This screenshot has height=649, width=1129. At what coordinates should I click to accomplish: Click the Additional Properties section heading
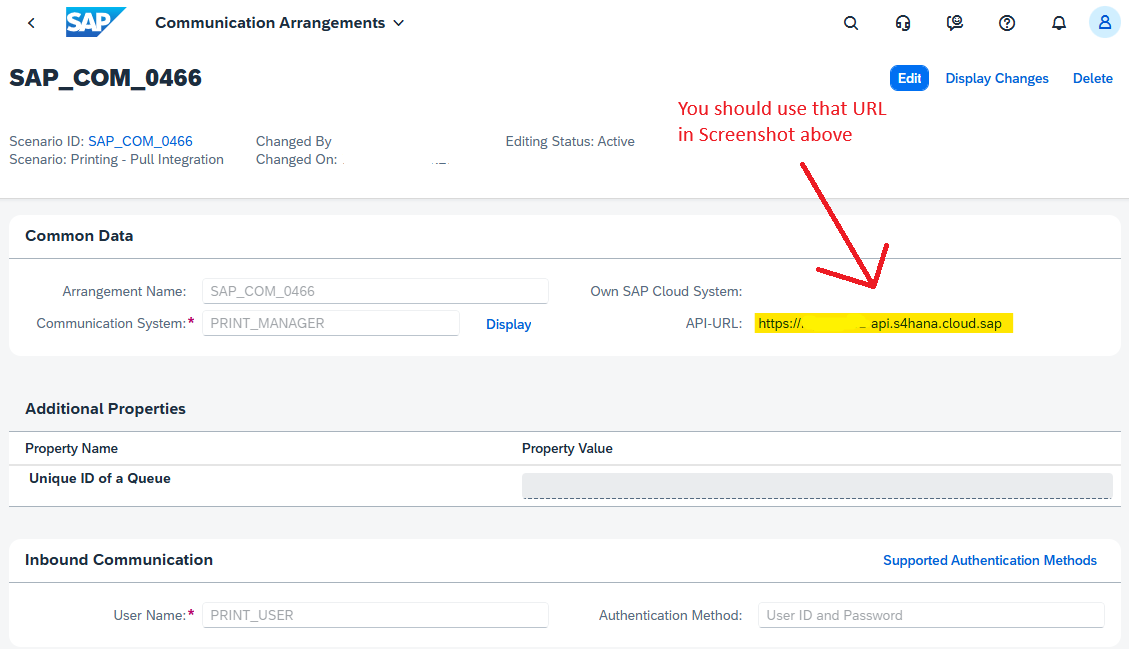point(105,409)
